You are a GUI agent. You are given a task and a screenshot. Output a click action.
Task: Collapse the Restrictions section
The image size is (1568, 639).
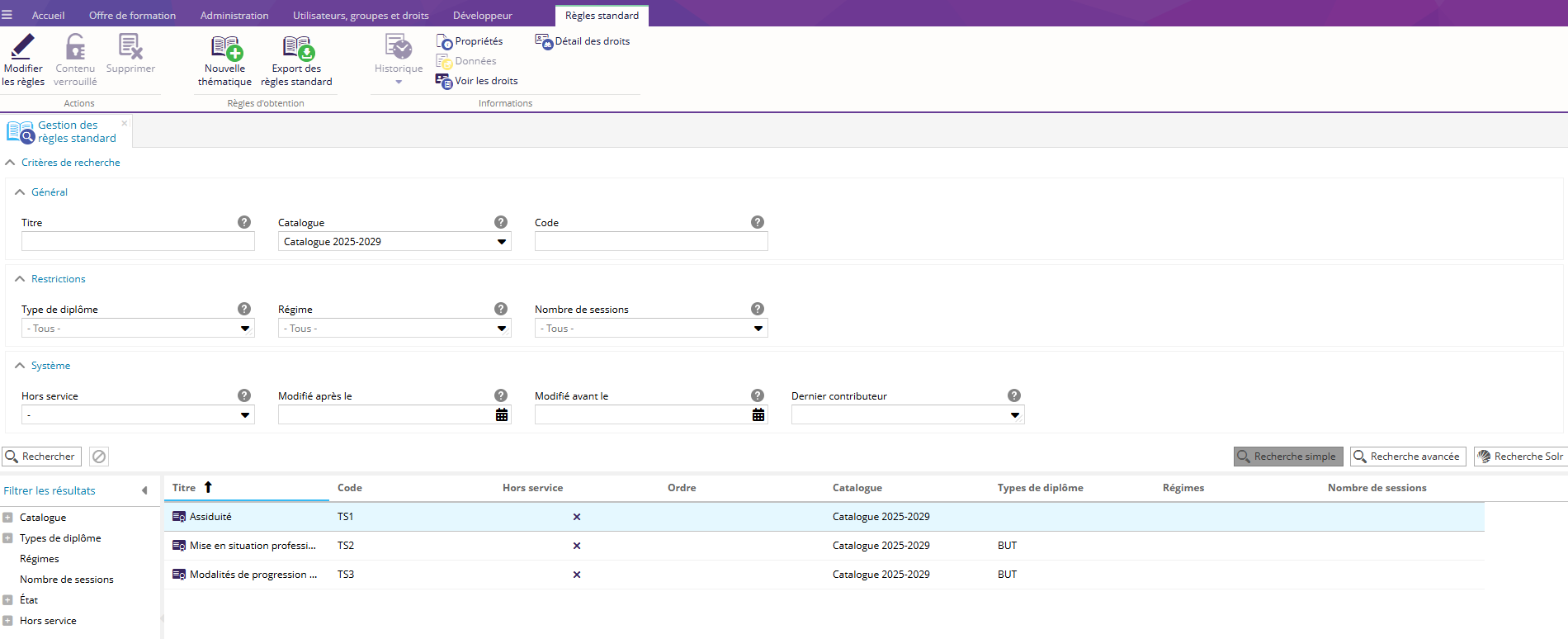(20, 279)
